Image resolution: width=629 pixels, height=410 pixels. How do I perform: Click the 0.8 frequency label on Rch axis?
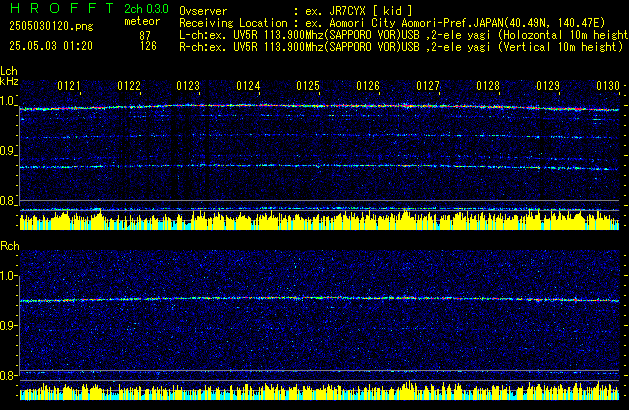coord(7,375)
